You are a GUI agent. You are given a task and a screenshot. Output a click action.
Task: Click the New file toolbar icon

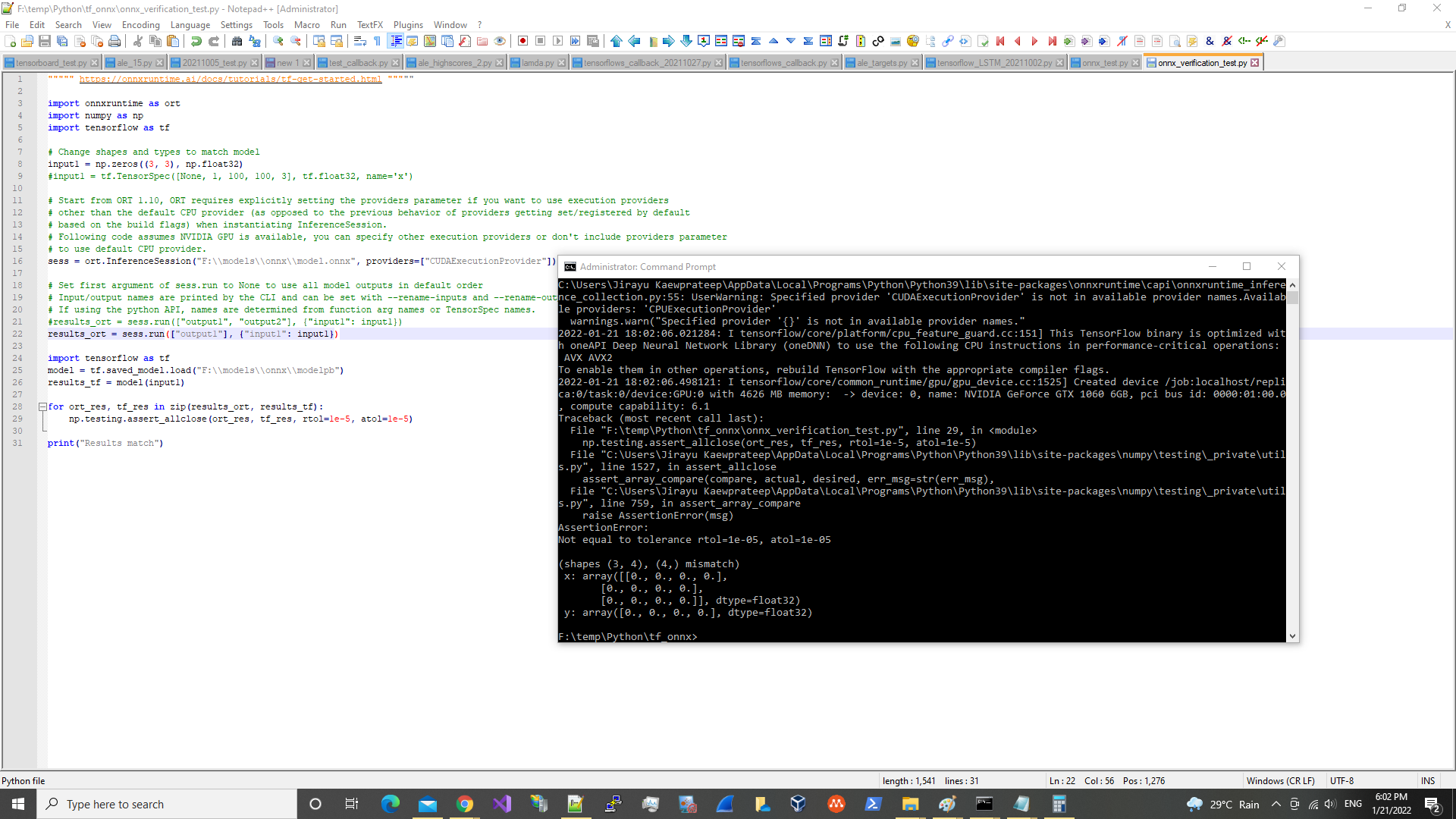(x=11, y=41)
